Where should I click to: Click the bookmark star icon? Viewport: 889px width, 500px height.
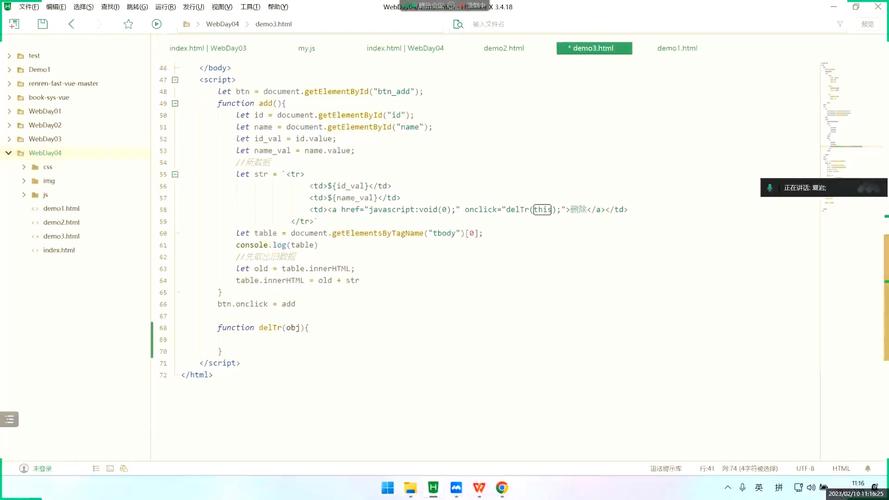(128, 24)
